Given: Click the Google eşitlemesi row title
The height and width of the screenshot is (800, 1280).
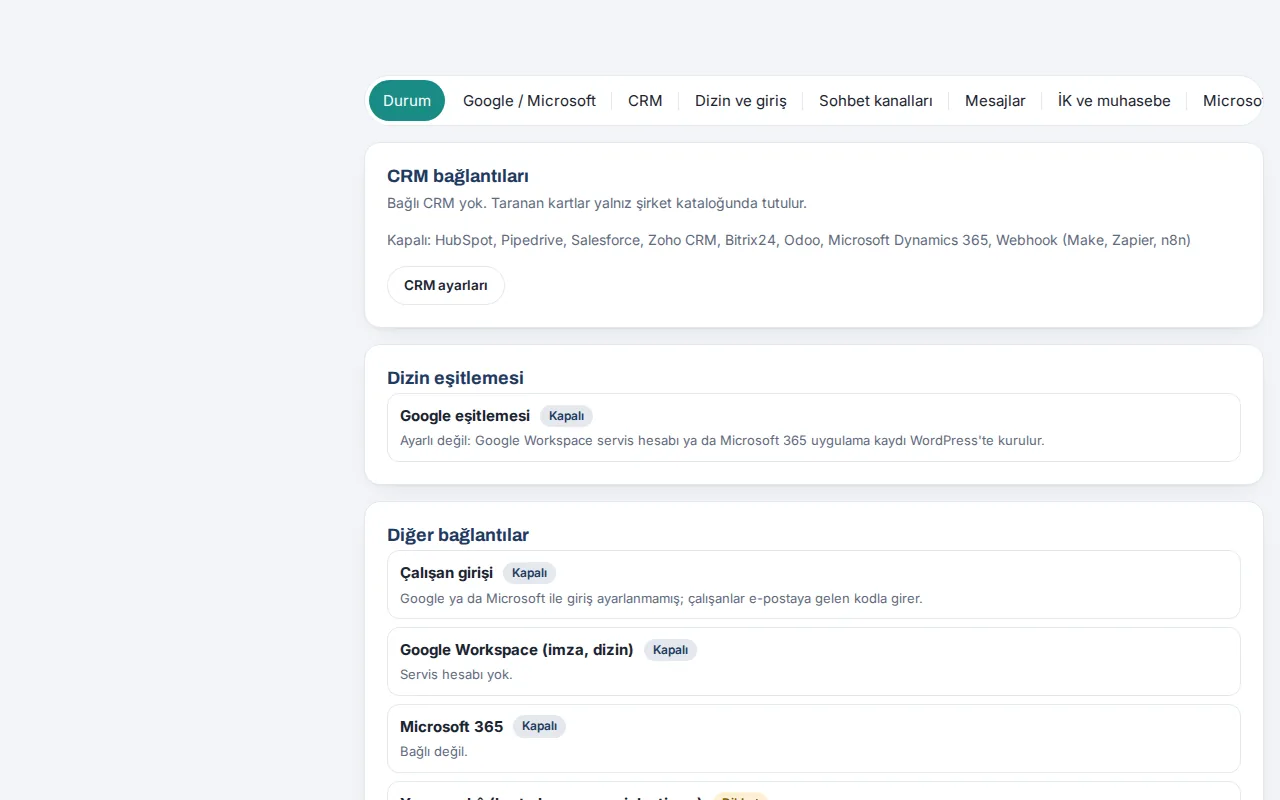Looking at the screenshot, I should pyautogui.click(x=465, y=415).
